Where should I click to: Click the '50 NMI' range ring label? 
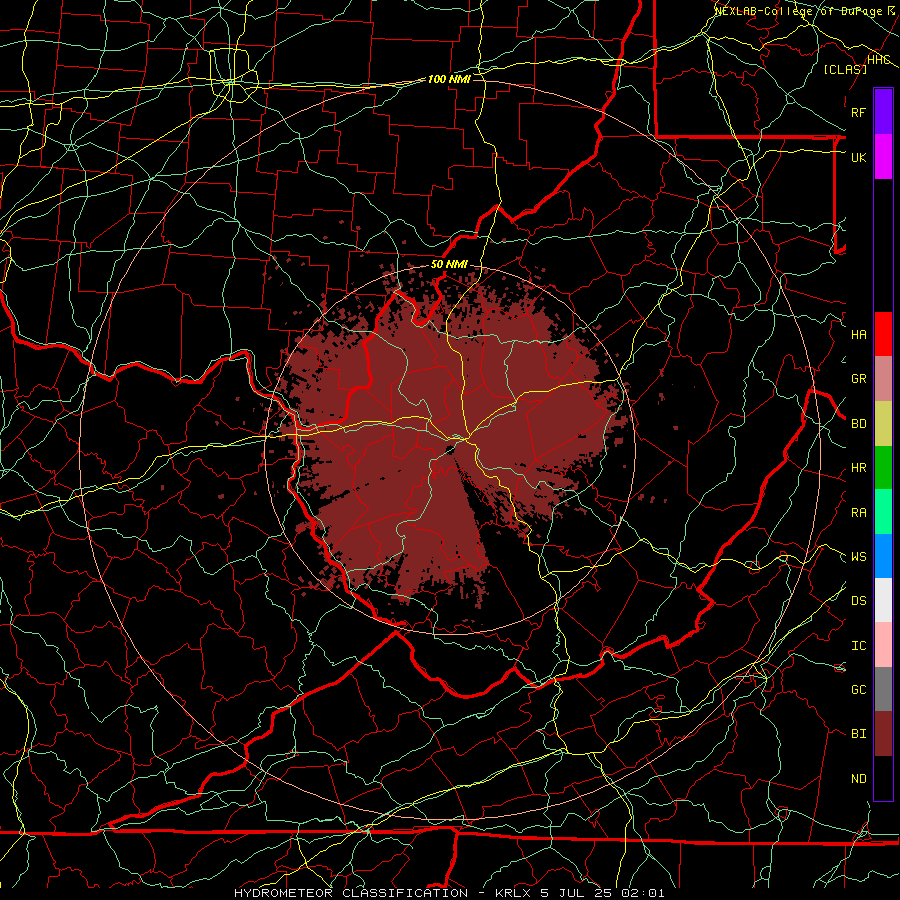click(x=449, y=264)
